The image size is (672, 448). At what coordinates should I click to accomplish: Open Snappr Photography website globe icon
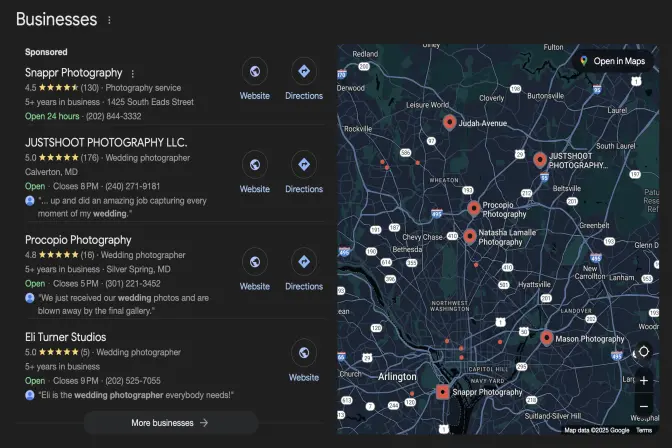[255, 71]
